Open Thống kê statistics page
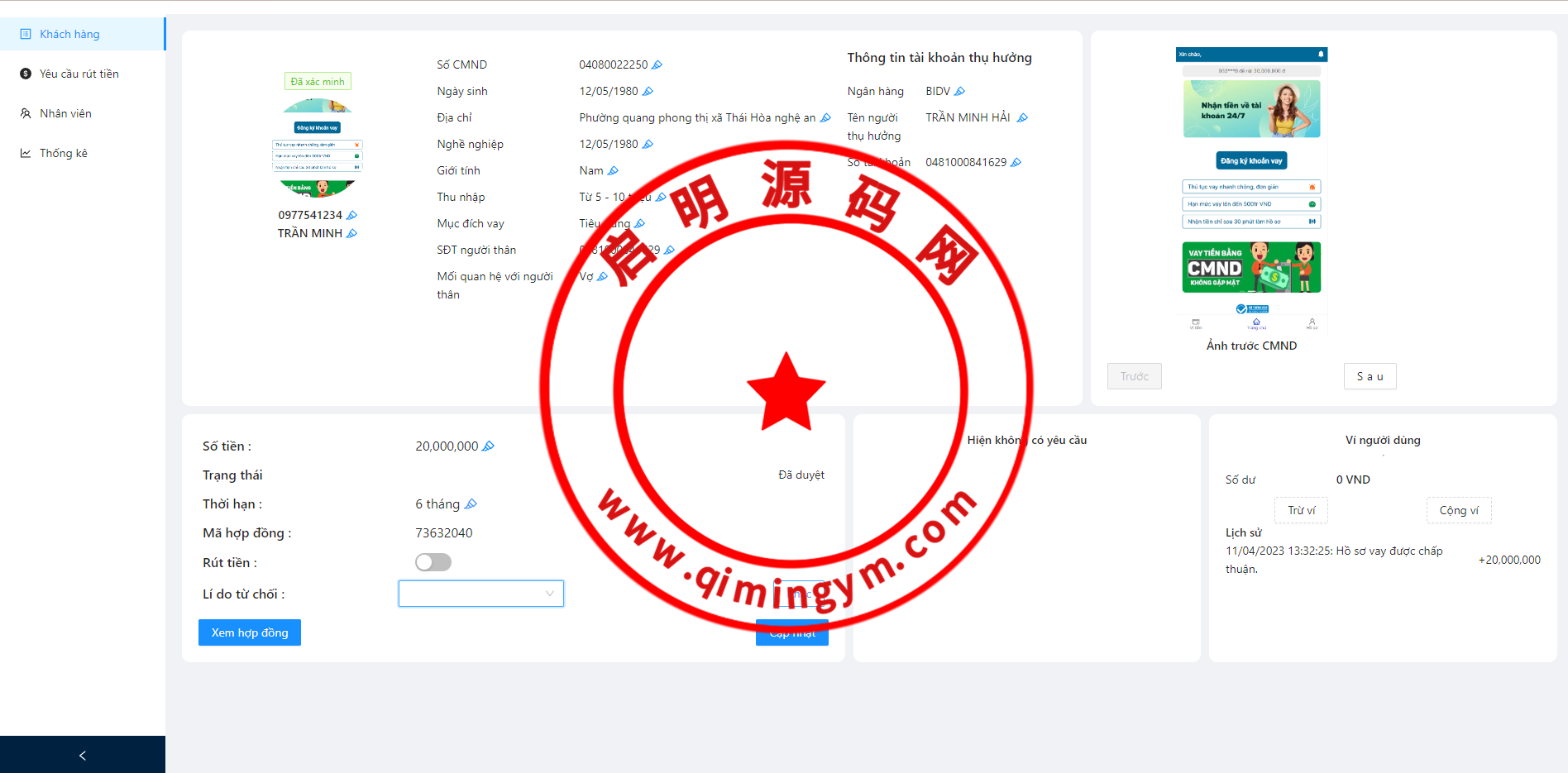 (63, 153)
